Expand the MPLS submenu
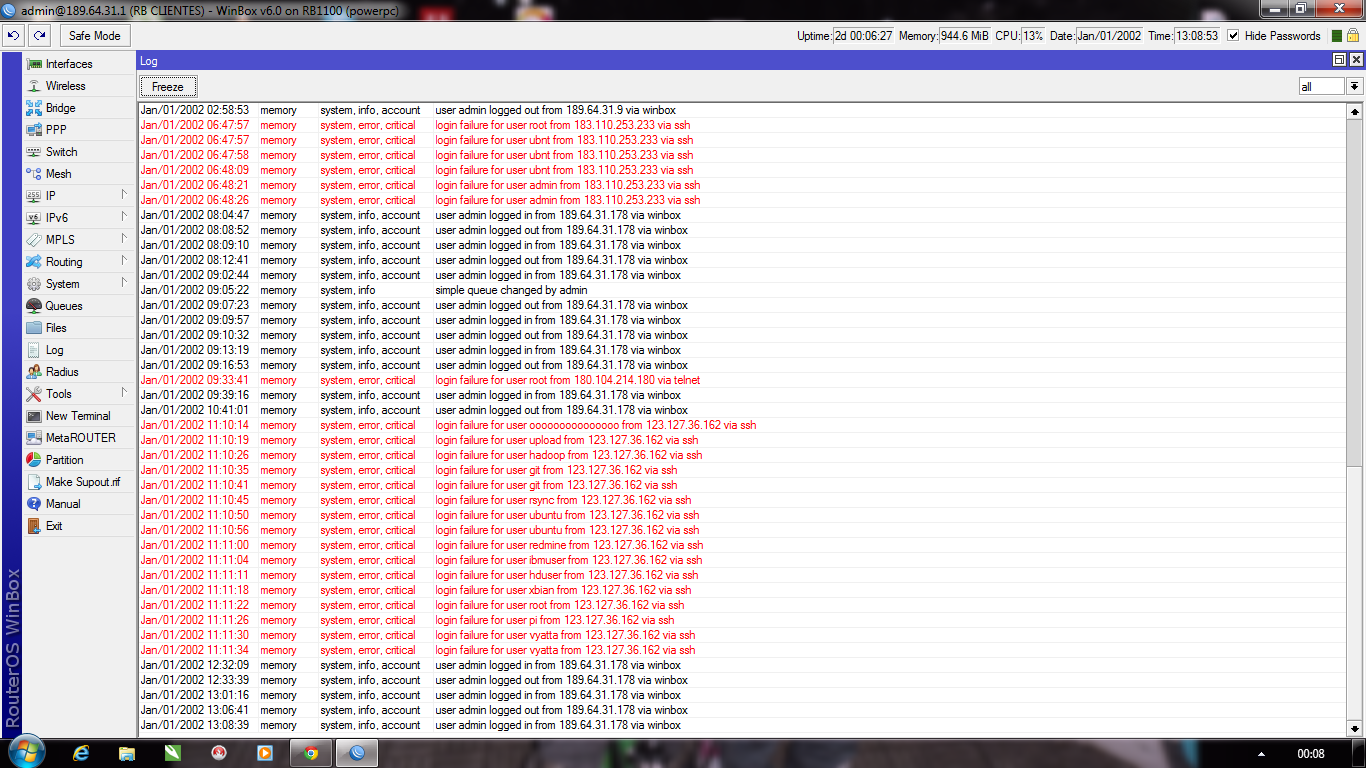The image size is (1366, 768). pos(124,240)
